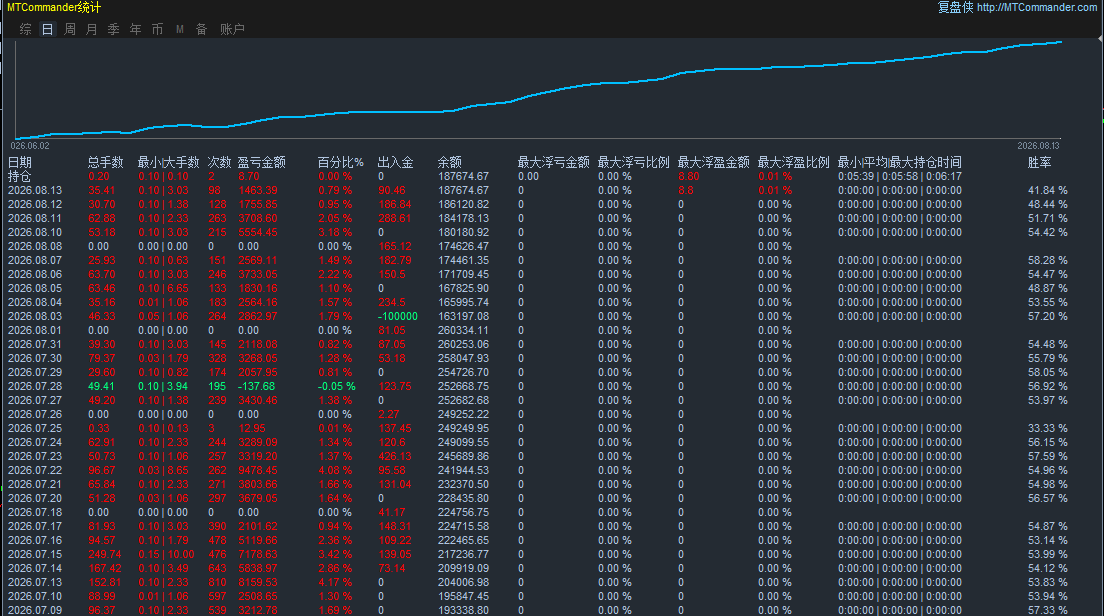Image resolution: width=1104 pixels, height=616 pixels.
Task: Click the 最大浮亏金额 column header
Action: click(x=553, y=162)
